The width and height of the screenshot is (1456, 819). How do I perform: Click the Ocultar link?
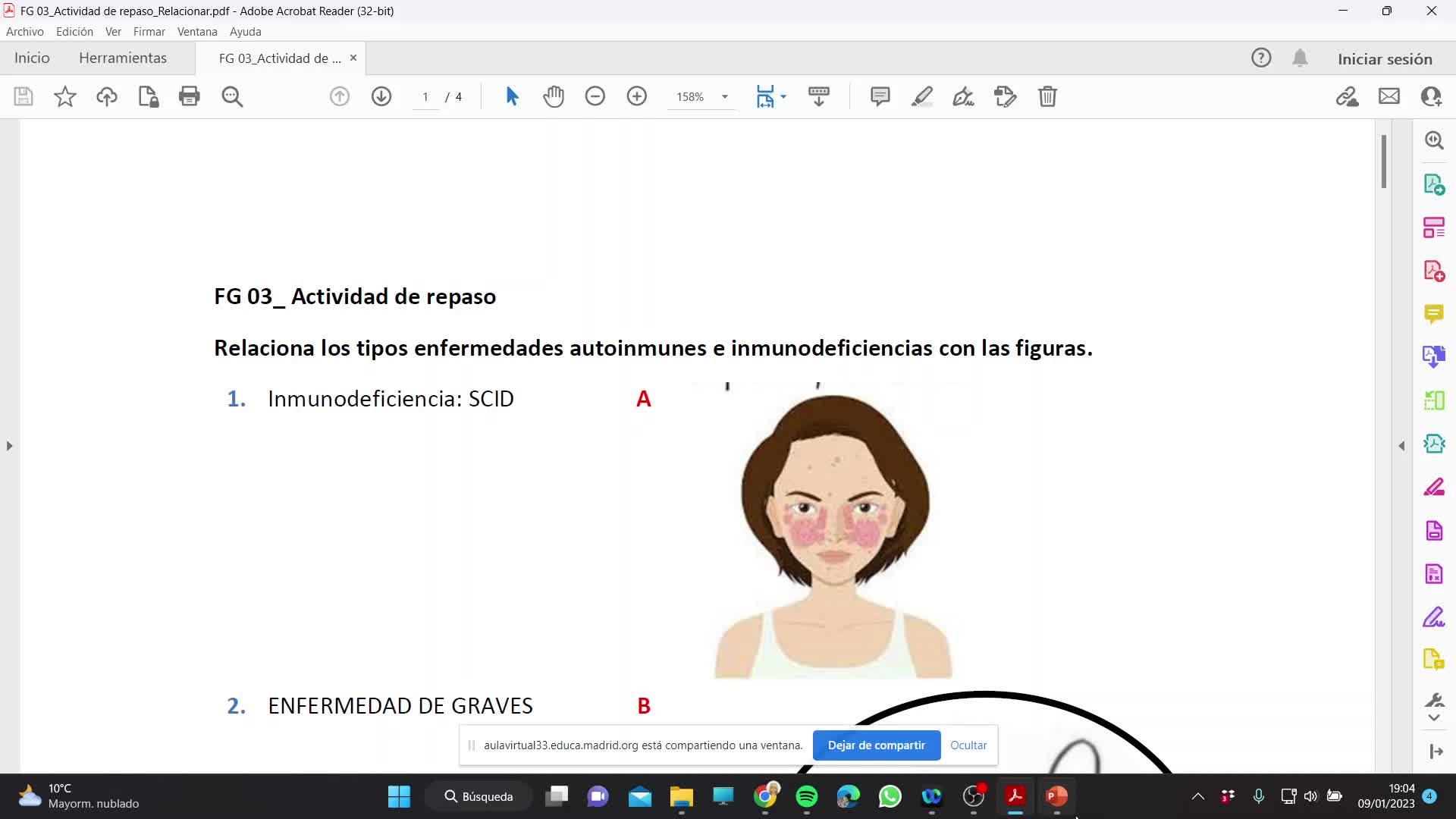968,745
